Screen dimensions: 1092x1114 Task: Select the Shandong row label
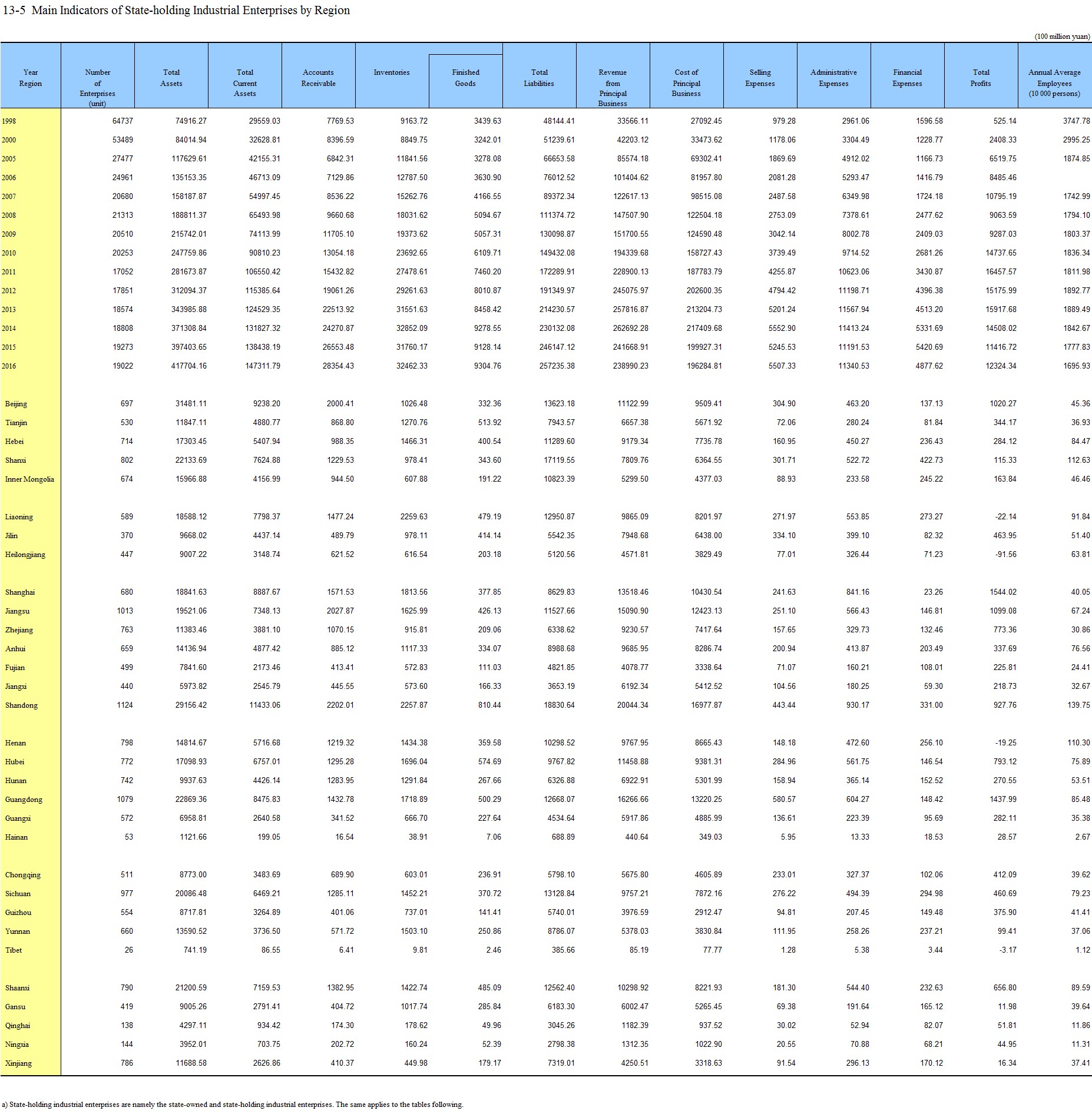coord(21,705)
